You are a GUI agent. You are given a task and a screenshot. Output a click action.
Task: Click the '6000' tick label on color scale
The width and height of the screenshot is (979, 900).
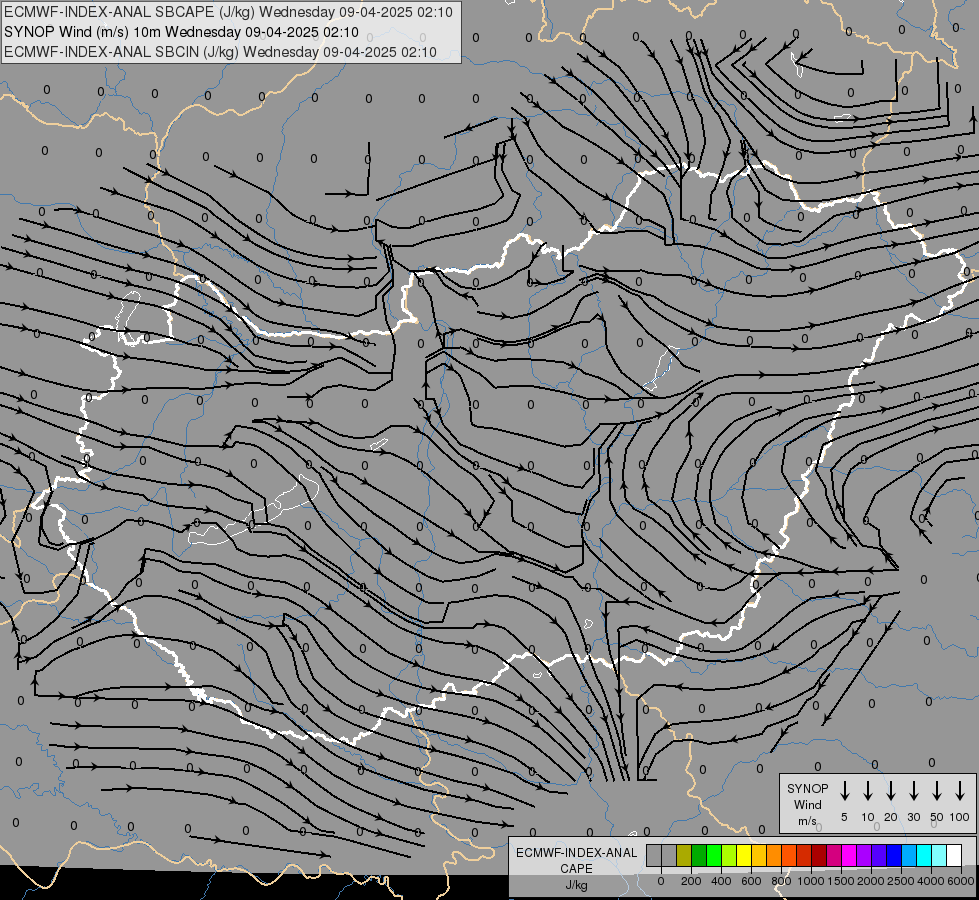click(x=961, y=881)
